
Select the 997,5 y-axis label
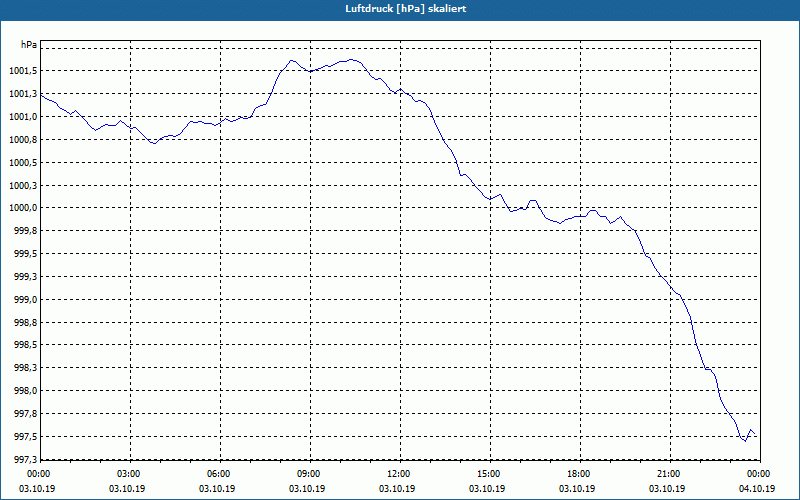26,437
